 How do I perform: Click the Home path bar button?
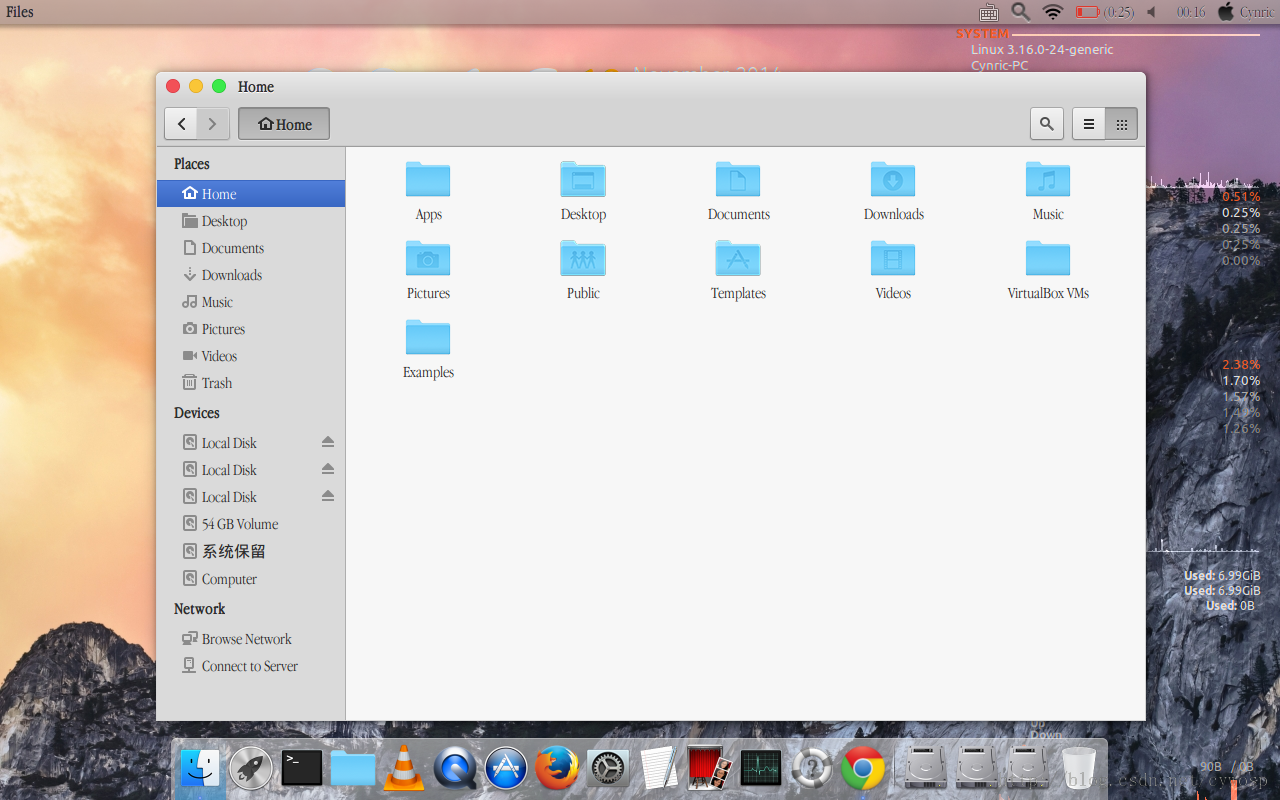284,124
